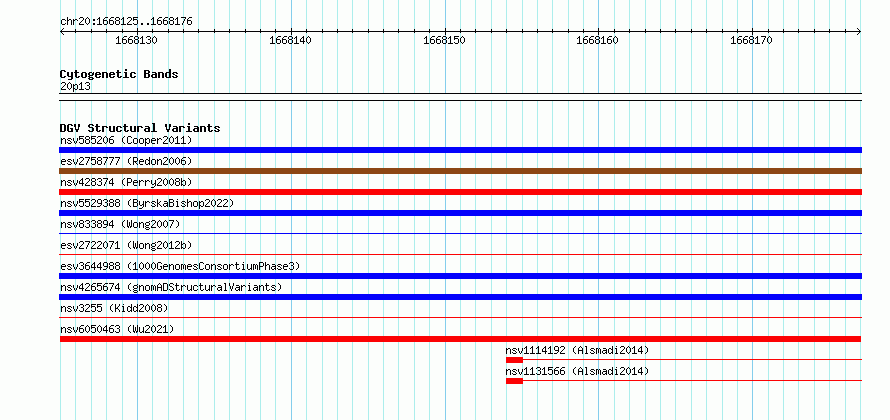Open variant esv2758777 (Redon2006) label
The image size is (890, 420).
pos(126,161)
